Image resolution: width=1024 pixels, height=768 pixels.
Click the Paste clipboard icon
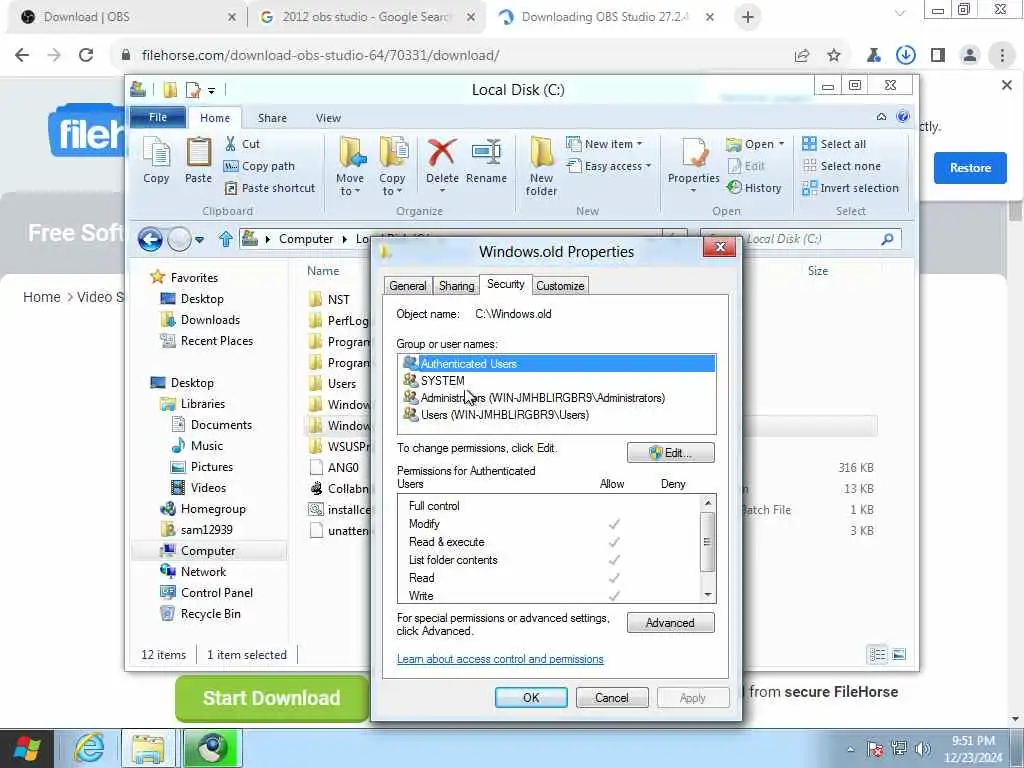[x=199, y=160]
